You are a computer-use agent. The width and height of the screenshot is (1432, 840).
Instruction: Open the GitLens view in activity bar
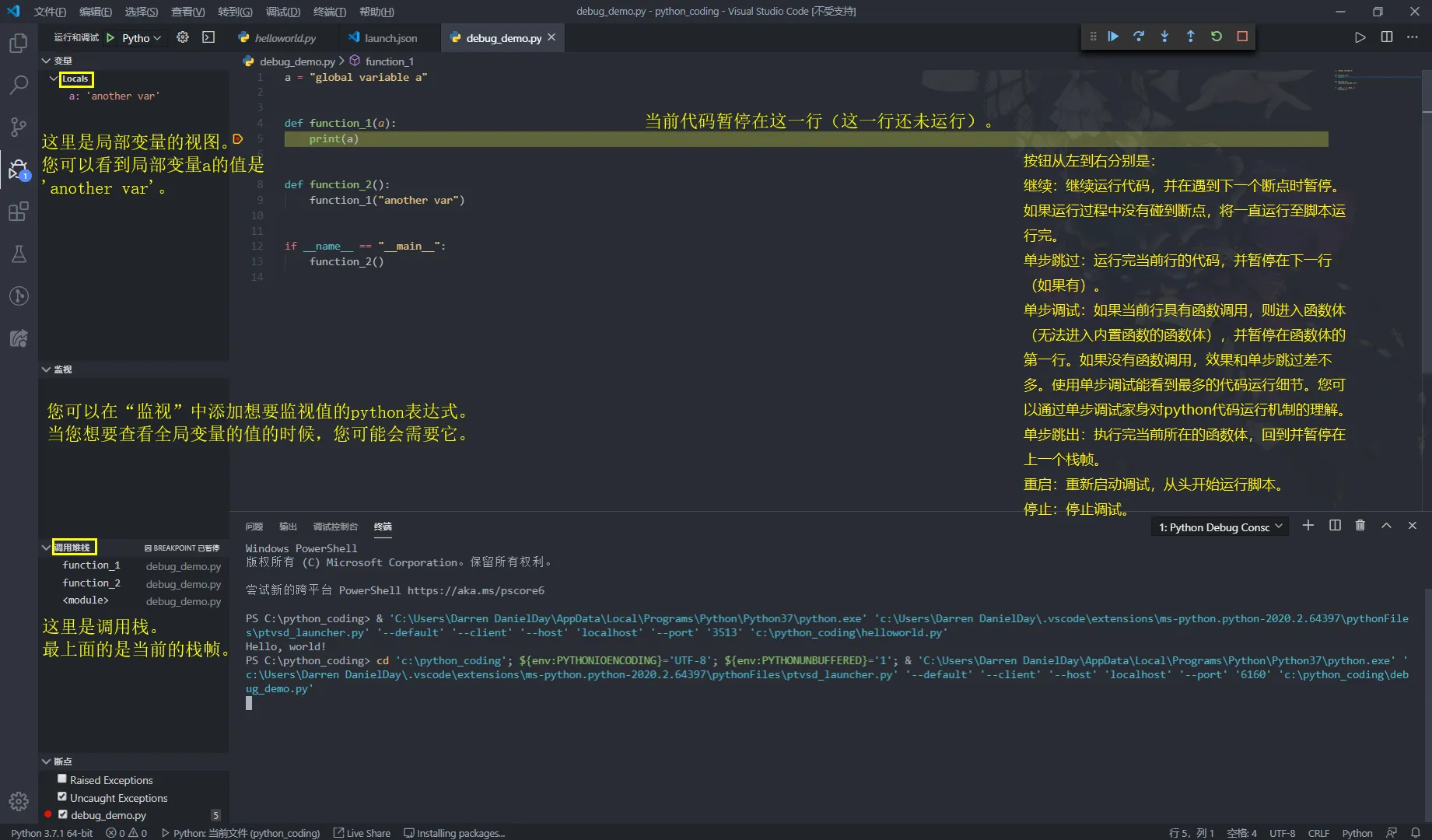click(19, 296)
